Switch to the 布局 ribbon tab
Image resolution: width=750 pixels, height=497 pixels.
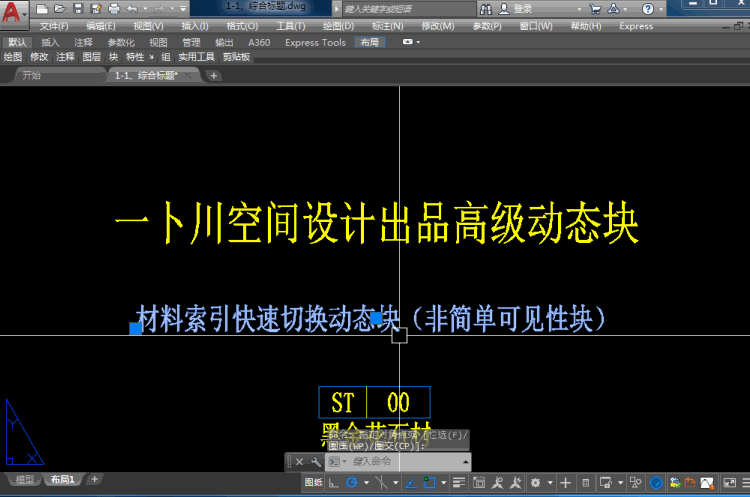[x=370, y=43]
